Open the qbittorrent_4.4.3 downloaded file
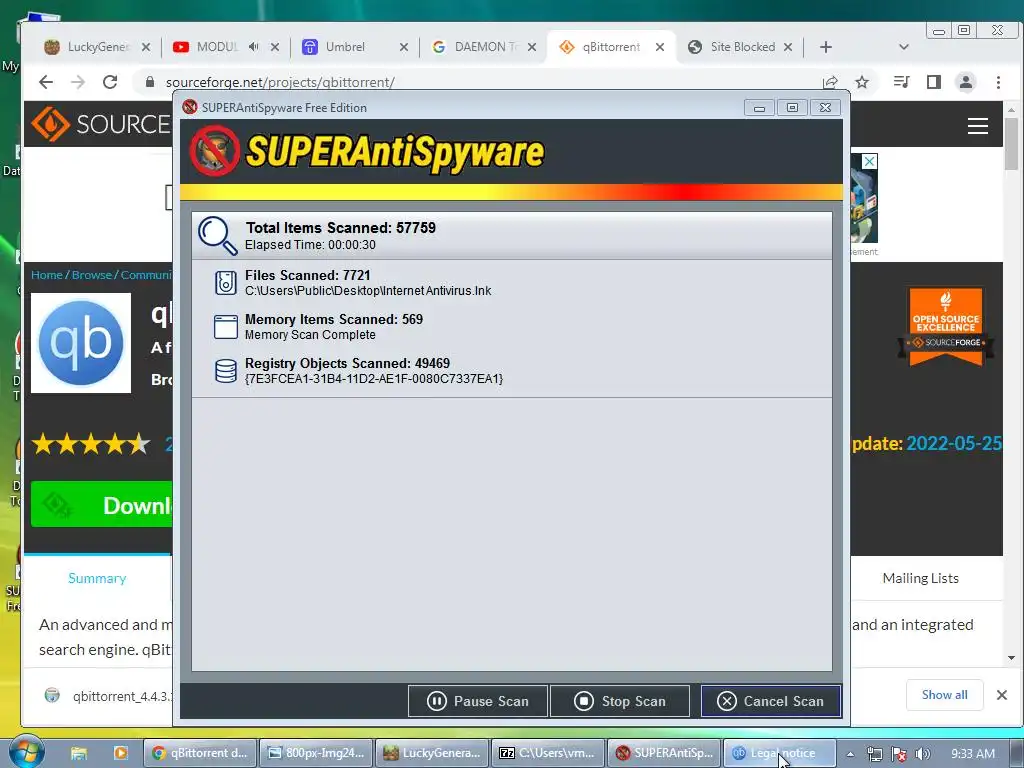This screenshot has height=768, width=1024. click(x=108, y=696)
